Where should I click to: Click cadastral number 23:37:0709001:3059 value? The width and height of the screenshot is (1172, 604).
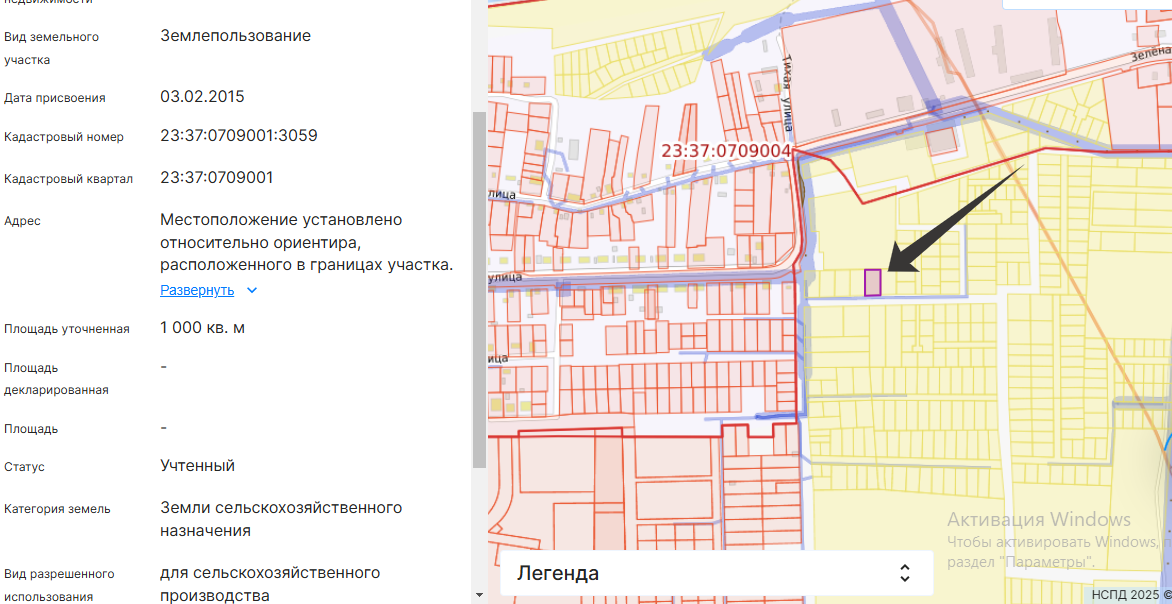pos(239,136)
